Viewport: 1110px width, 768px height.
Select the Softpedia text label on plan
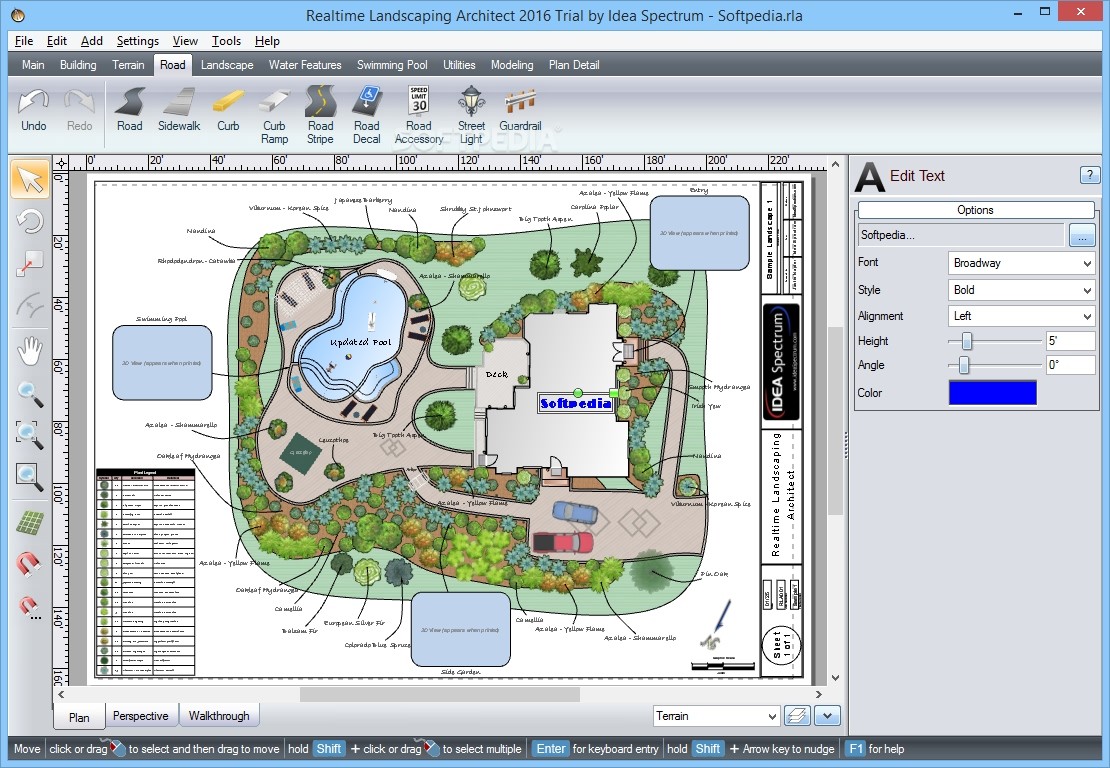click(x=575, y=403)
